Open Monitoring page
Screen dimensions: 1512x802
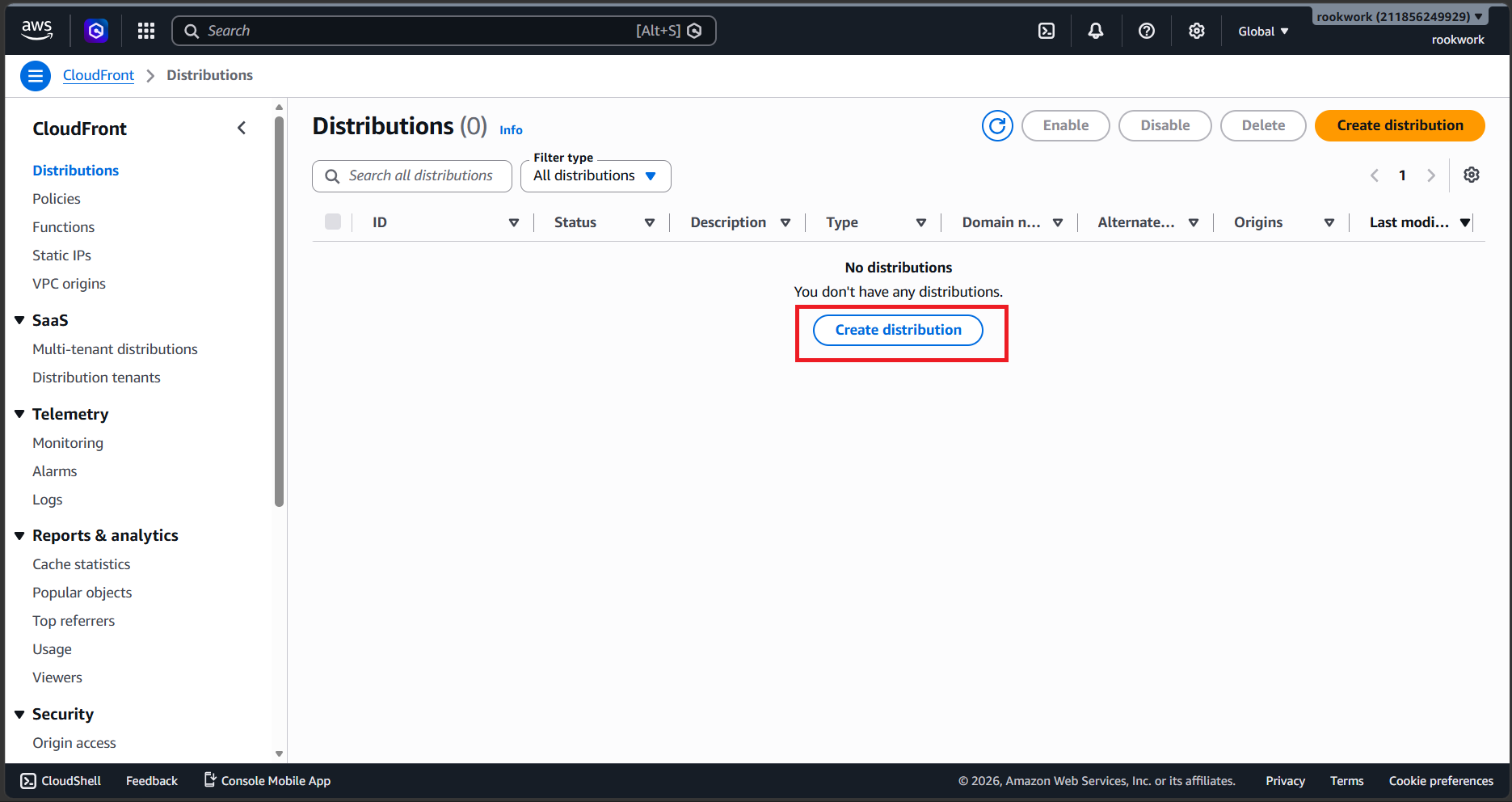68,443
